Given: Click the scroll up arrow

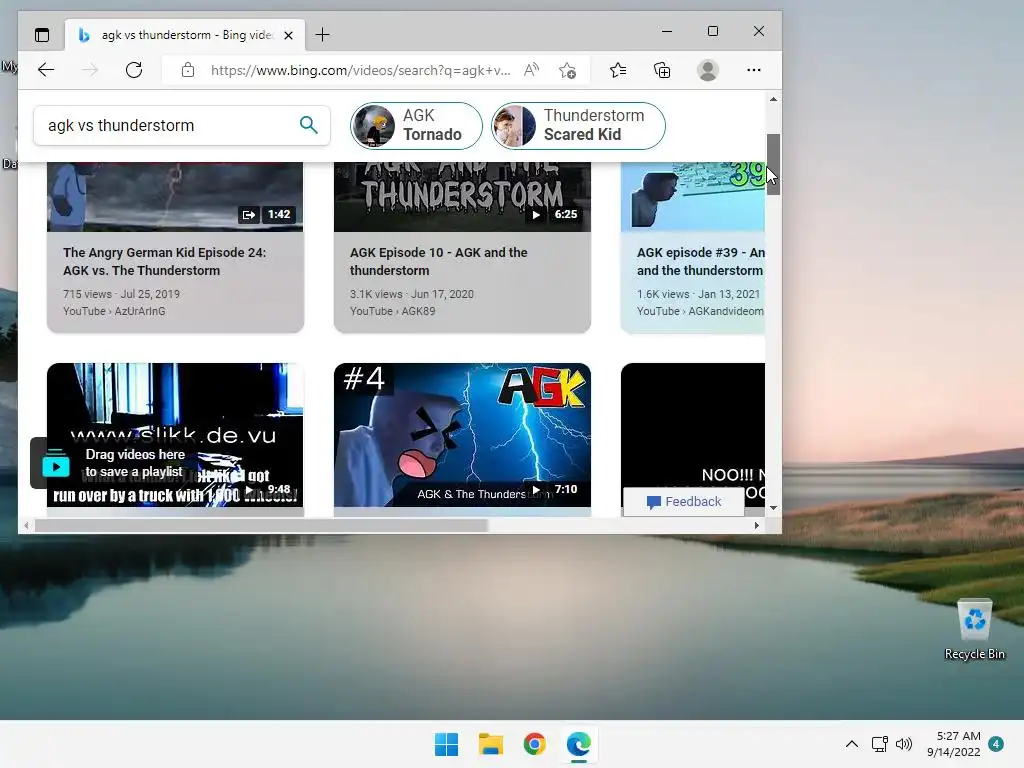Looking at the screenshot, I should [x=773, y=99].
